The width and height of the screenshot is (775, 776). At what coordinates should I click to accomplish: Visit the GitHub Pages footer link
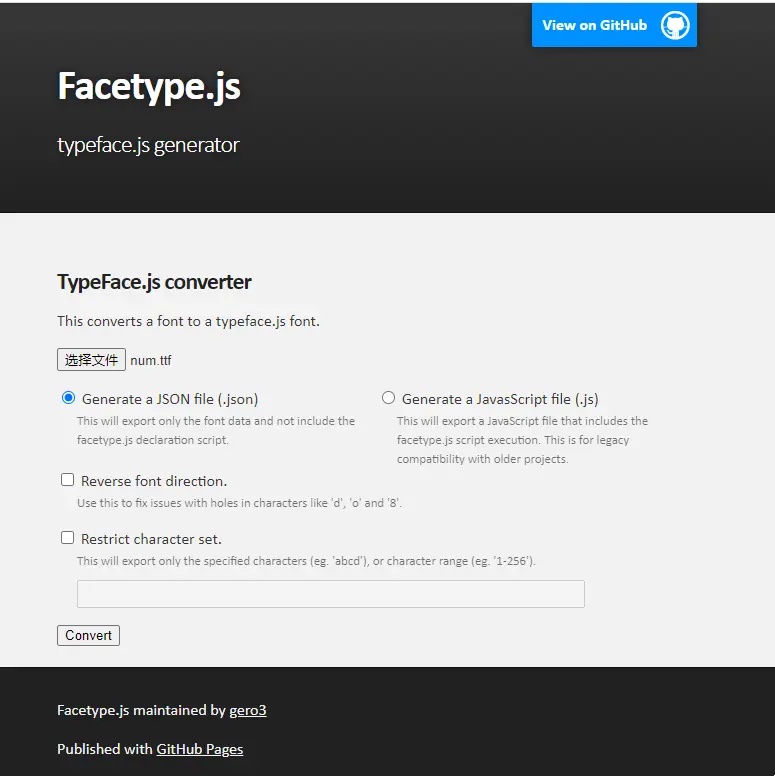[x=200, y=749]
